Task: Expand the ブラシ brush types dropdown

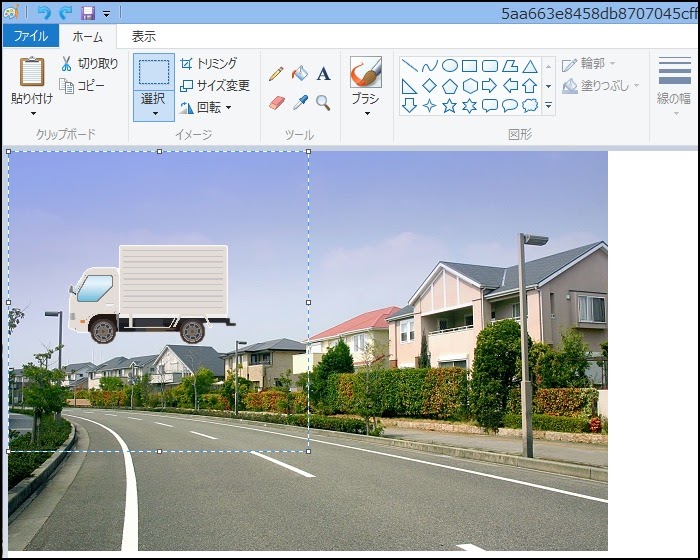Action: 367,113
